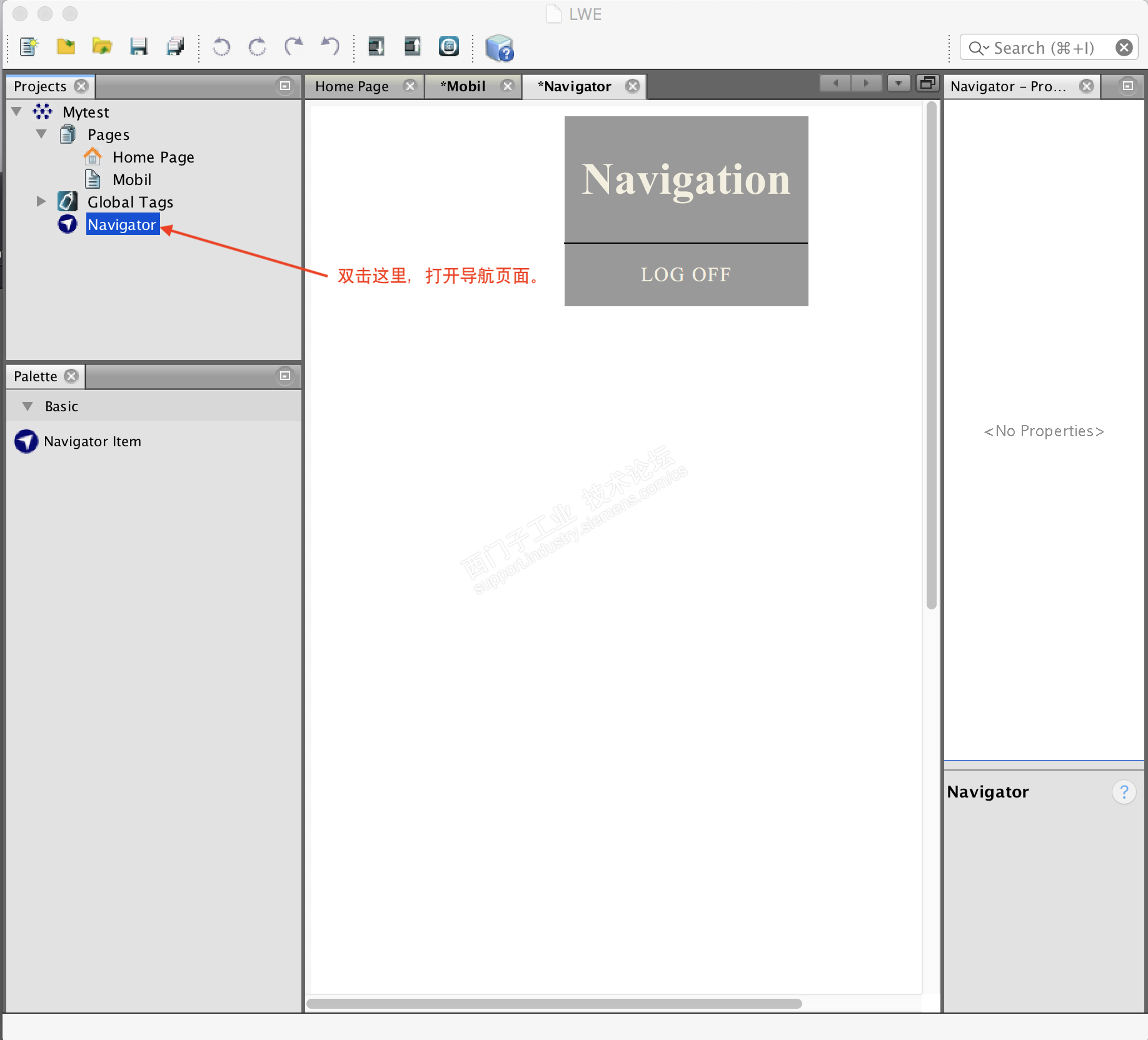Click the Open Project folder icon

102,47
